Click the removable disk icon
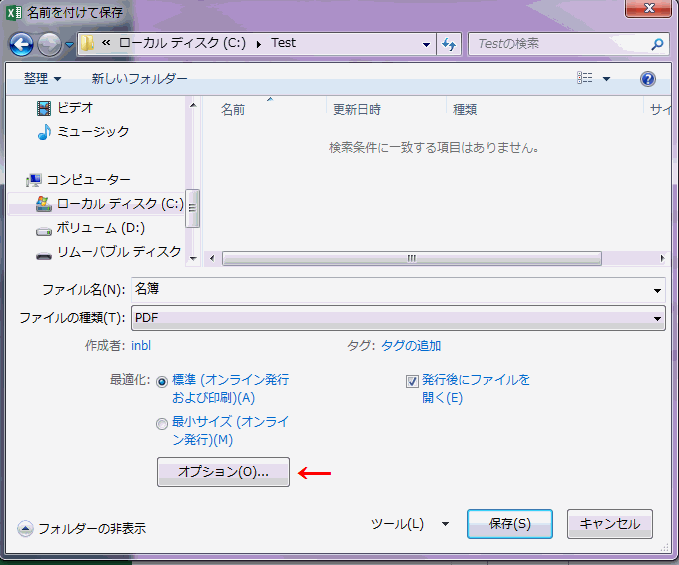679x565 pixels. 44,256
